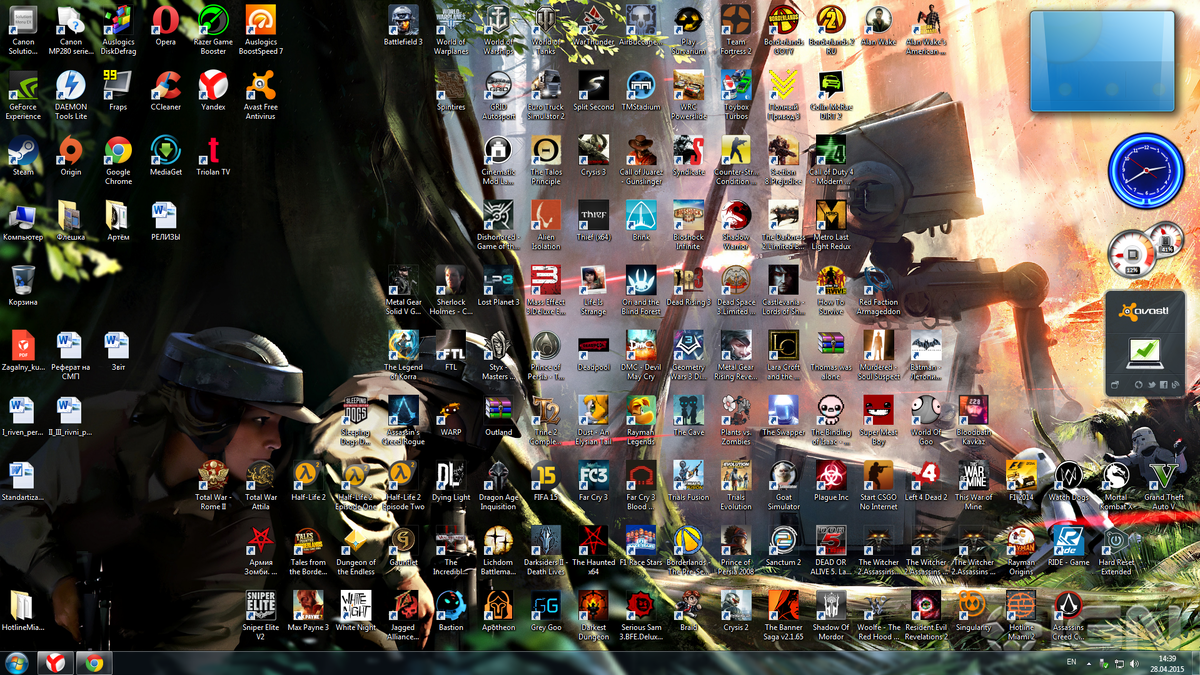The image size is (1200, 675).
Task: Open the Windows Start menu
Action: 17,663
